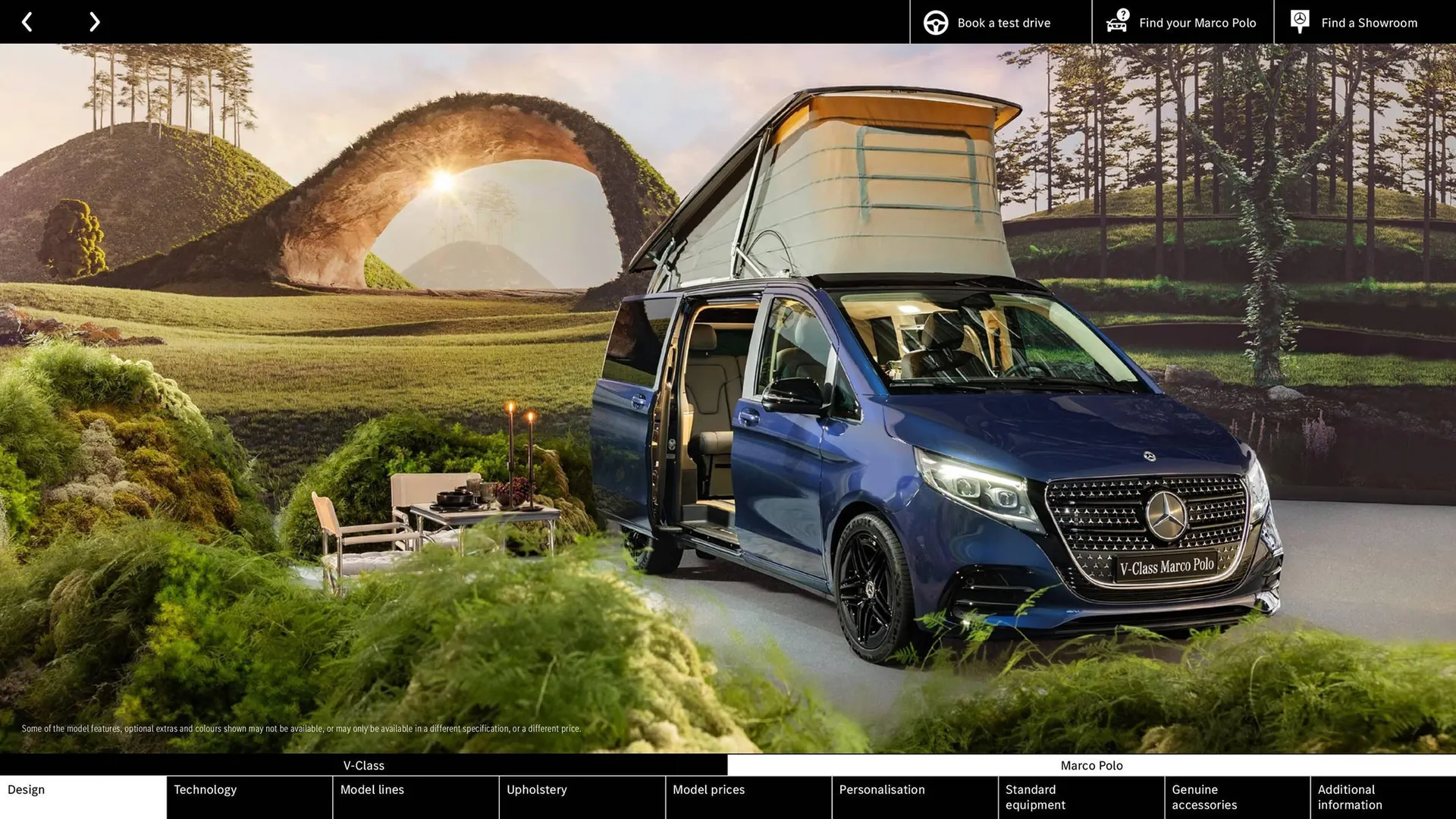Click the showroom location pin icon

pyautogui.click(x=1299, y=21)
